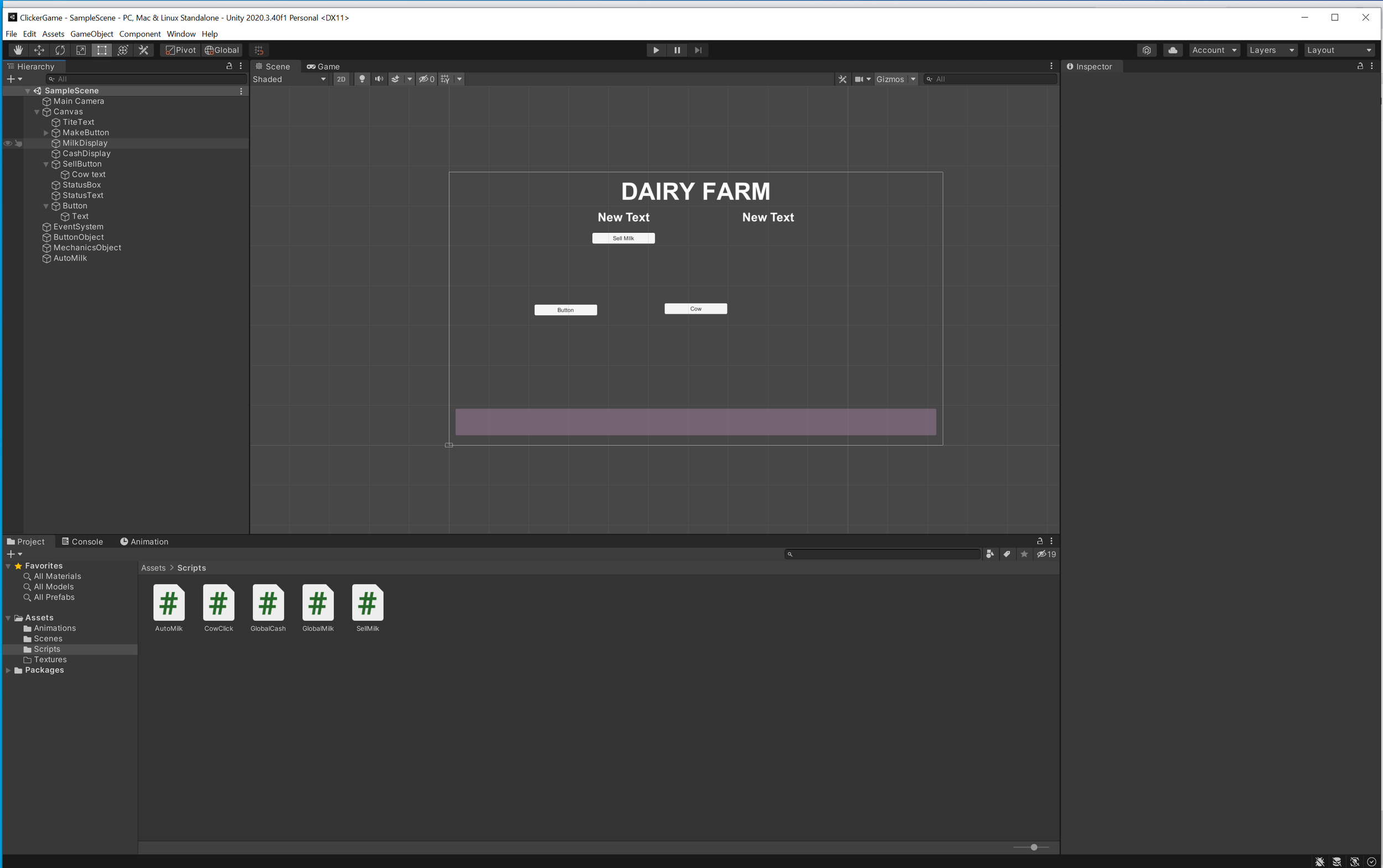Start Play mode

[656, 50]
